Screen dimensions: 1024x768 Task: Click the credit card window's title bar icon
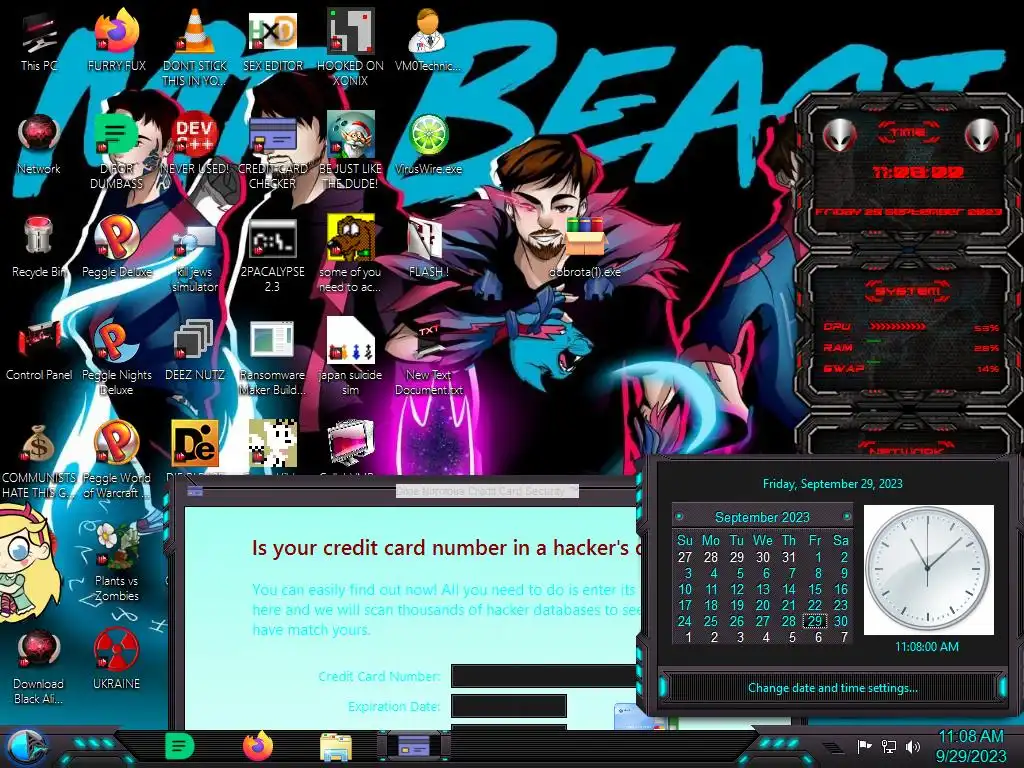195,490
